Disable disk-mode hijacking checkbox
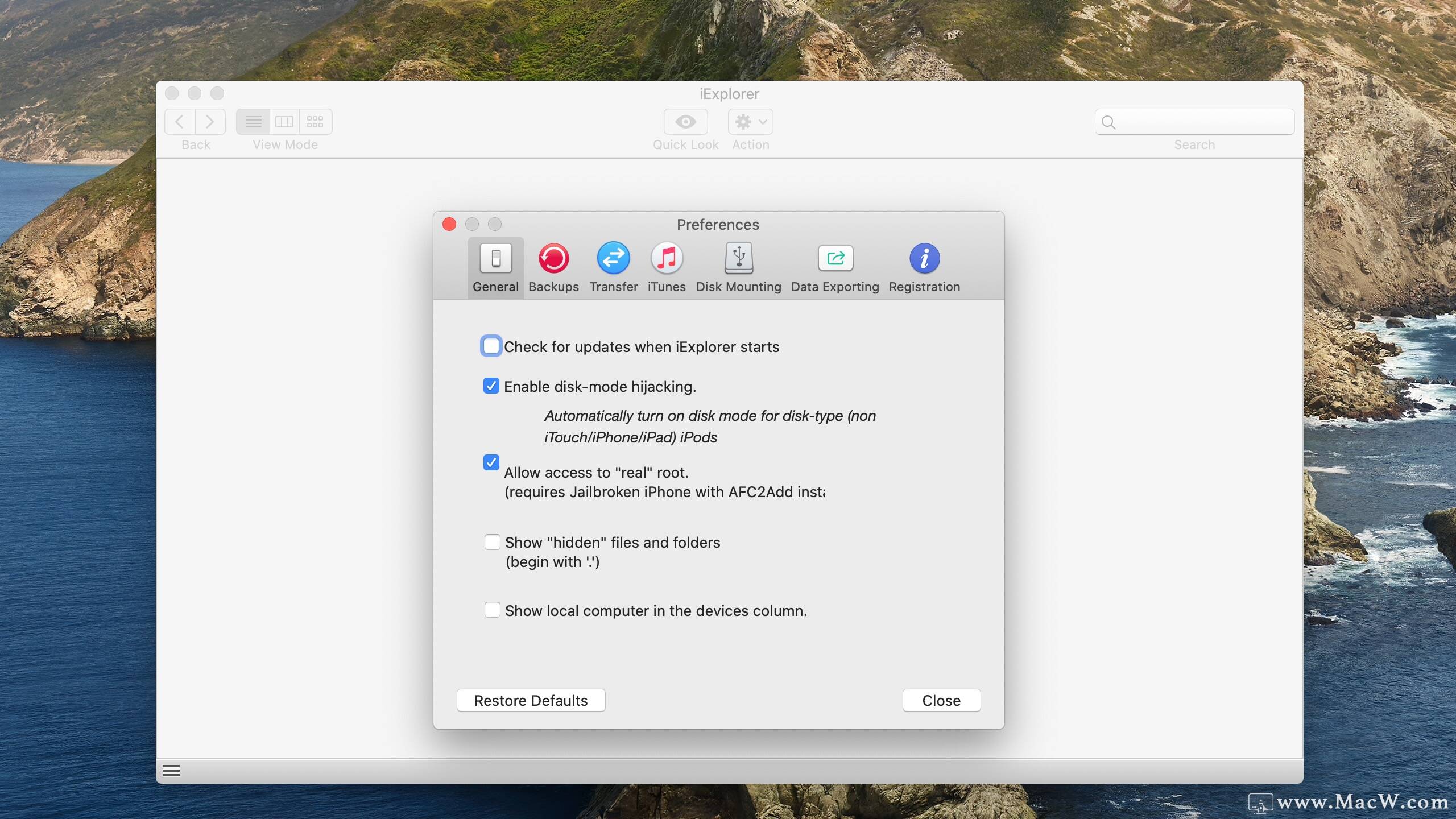 pos(491,386)
